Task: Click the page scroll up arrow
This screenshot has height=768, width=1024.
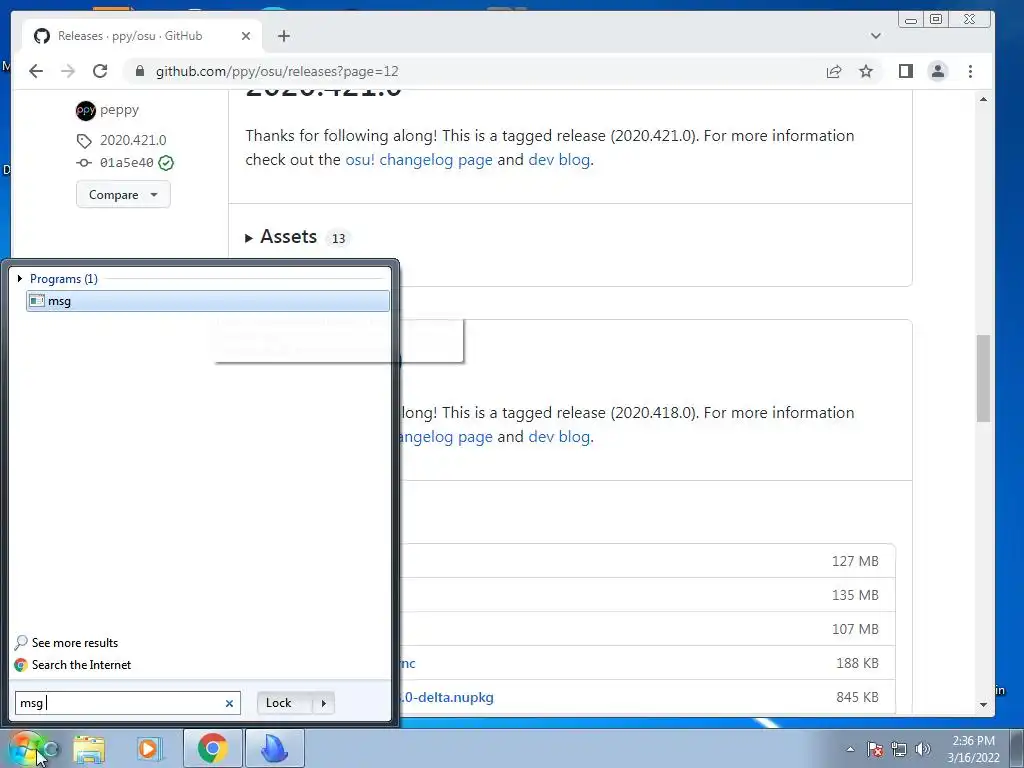Action: tap(984, 99)
